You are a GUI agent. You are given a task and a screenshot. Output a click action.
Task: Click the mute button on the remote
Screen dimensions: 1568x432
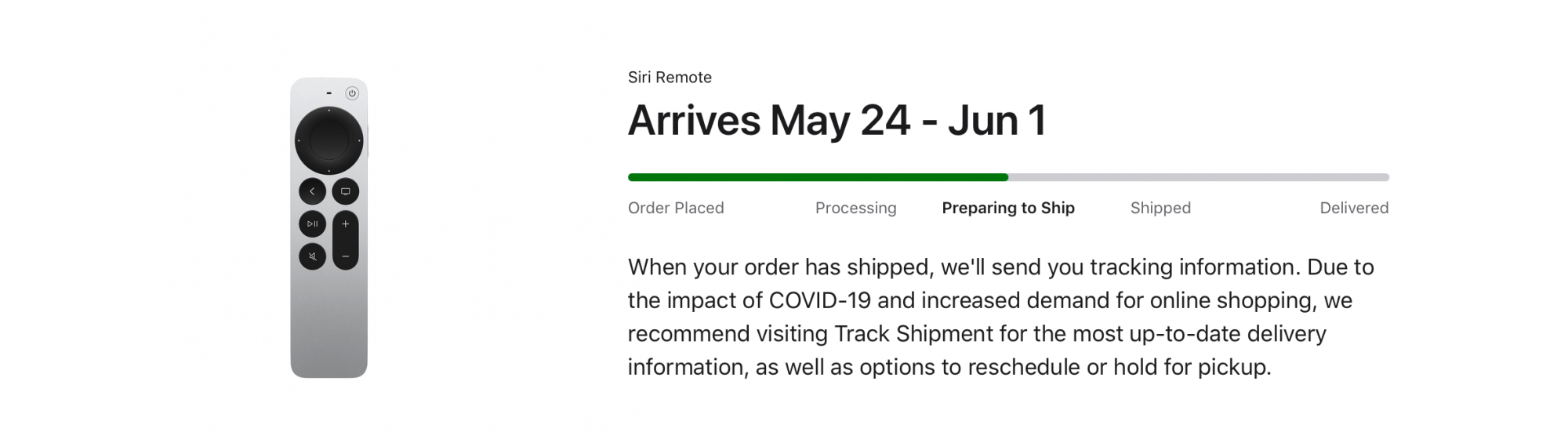pyautogui.click(x=312, y=256)
